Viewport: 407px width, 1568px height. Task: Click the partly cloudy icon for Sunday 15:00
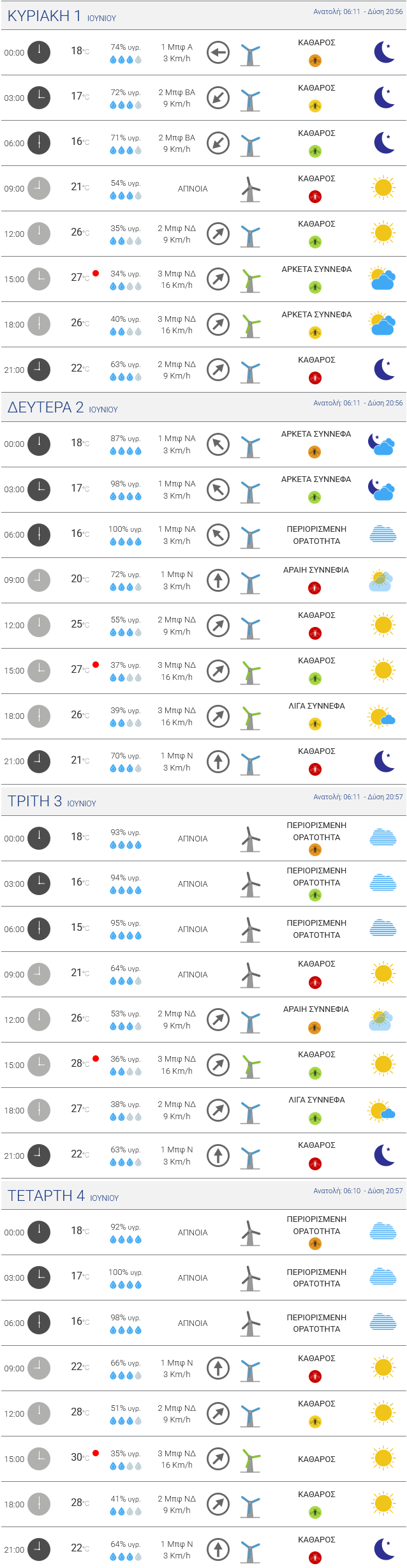382,279
